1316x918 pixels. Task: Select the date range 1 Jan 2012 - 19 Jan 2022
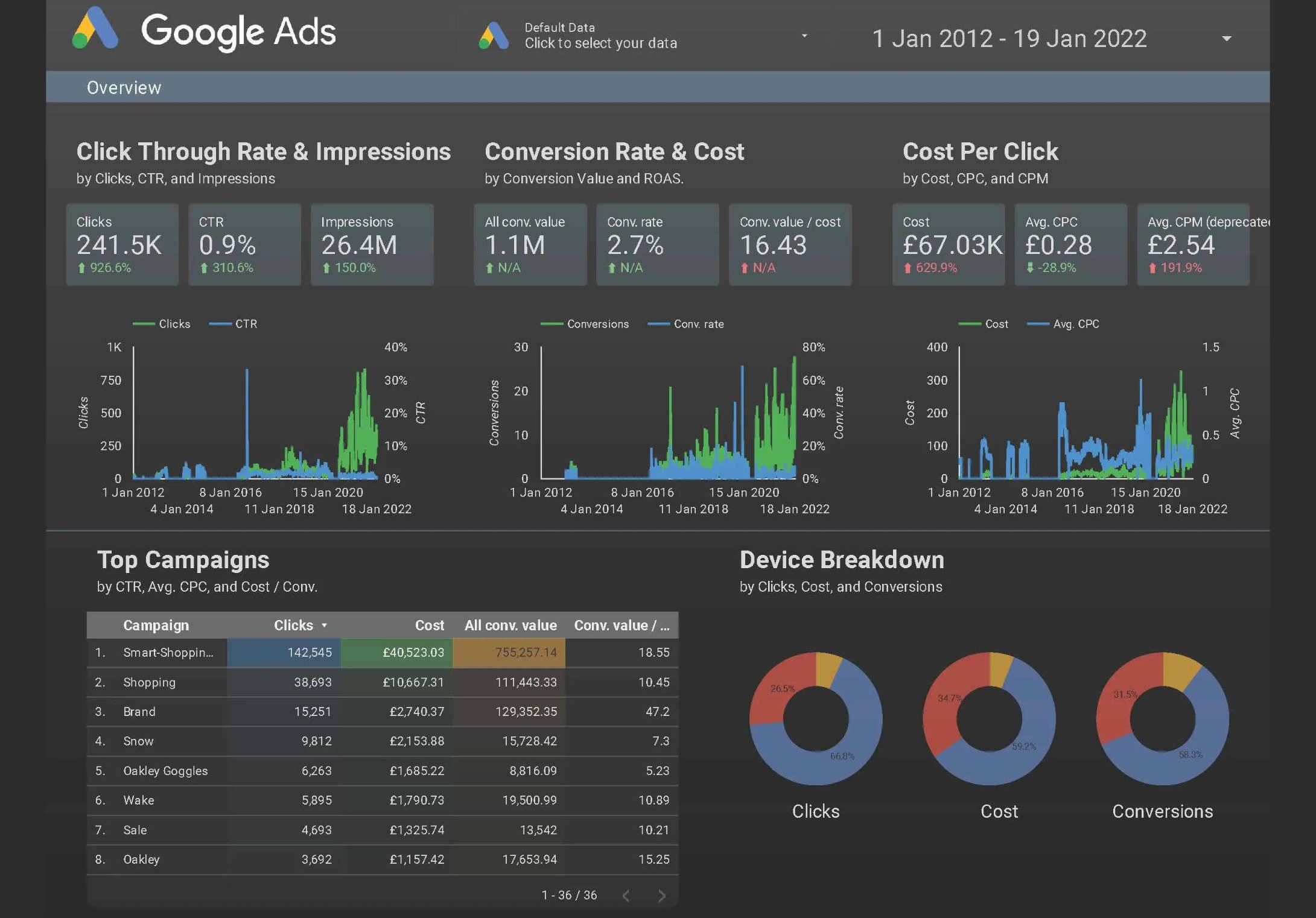[x=1009, y=39]
